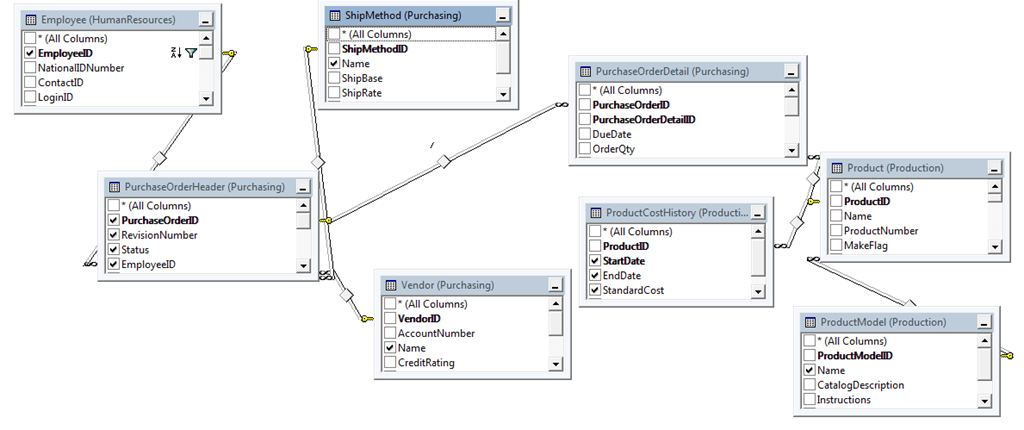1024x430 pixels.
Task: Uncheck Status in PurchaseOrderHeader
Action: (114, 250)
